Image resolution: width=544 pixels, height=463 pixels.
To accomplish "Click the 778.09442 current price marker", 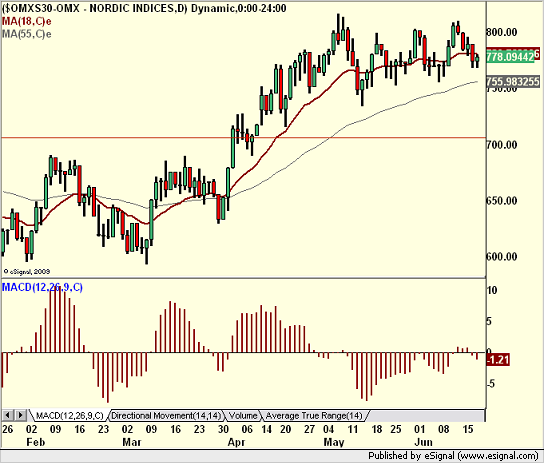I will [510, 57].
